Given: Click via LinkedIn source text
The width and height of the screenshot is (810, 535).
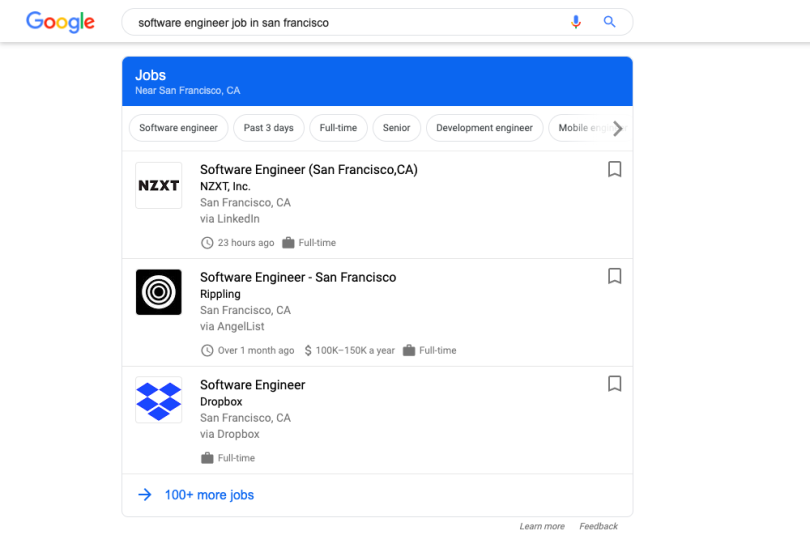Looking at the screenshot, I should click(230, 219).
